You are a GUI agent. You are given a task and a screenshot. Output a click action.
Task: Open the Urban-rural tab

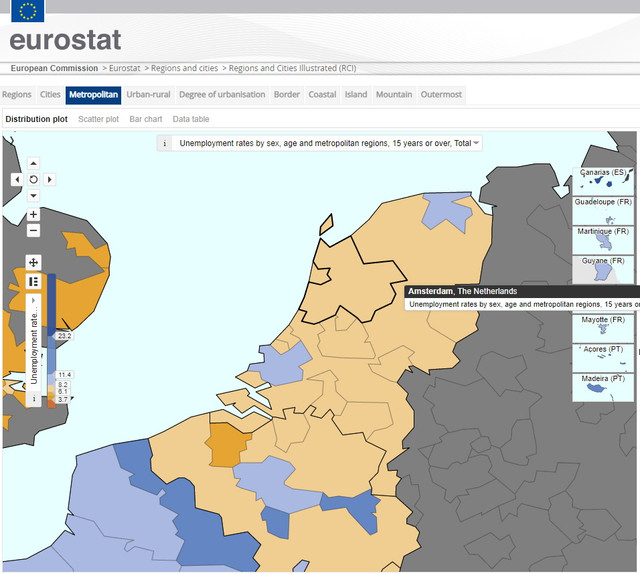click(x=148, y=95)
